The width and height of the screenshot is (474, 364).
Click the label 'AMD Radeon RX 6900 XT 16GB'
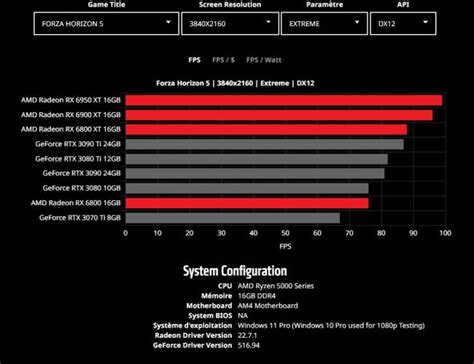tap(71, 115)
